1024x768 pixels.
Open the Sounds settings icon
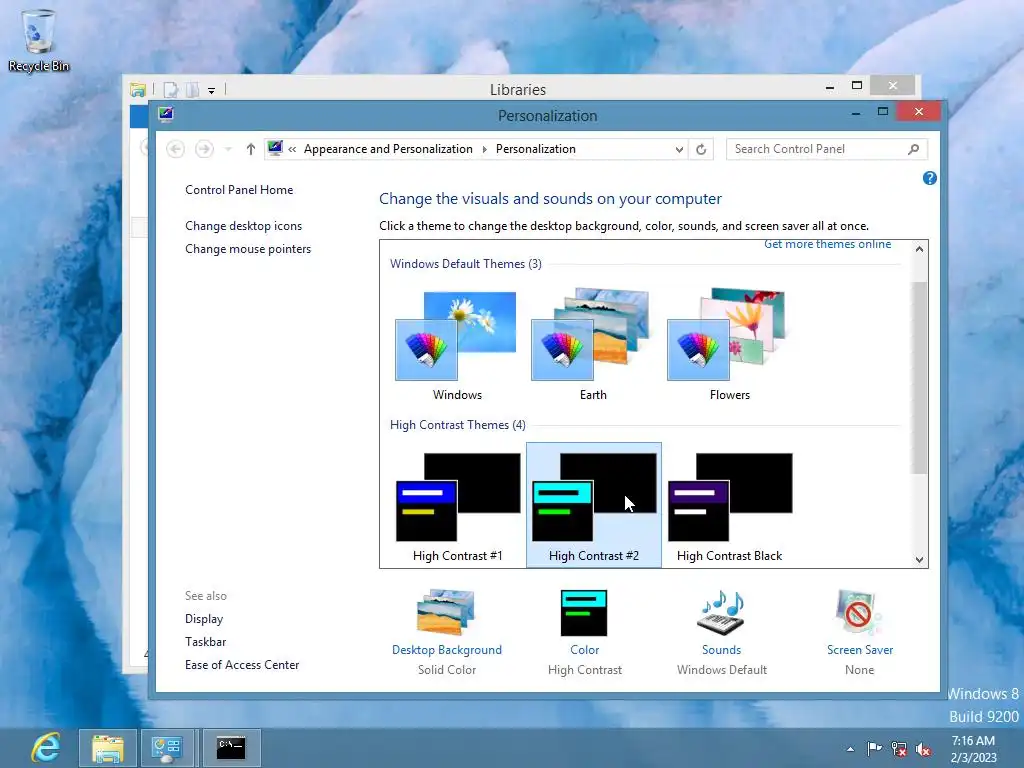pyautogui.click(x=721, y=613)
